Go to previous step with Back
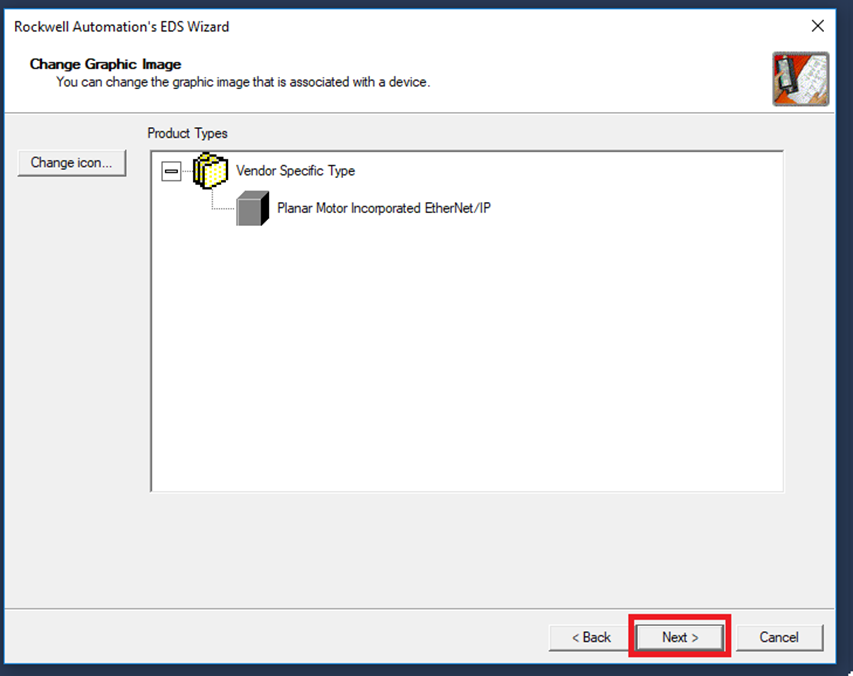Screen dimensions: 853x676 click(591, 637)
